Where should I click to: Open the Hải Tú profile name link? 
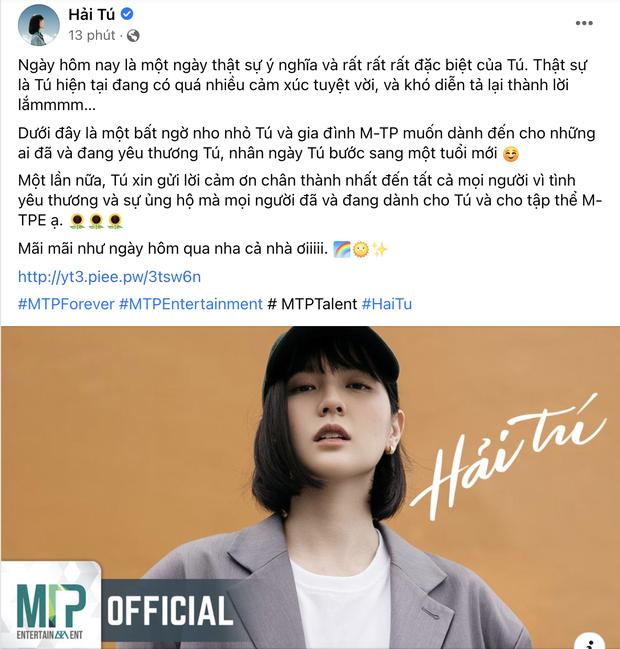click(x=91, y=14)
